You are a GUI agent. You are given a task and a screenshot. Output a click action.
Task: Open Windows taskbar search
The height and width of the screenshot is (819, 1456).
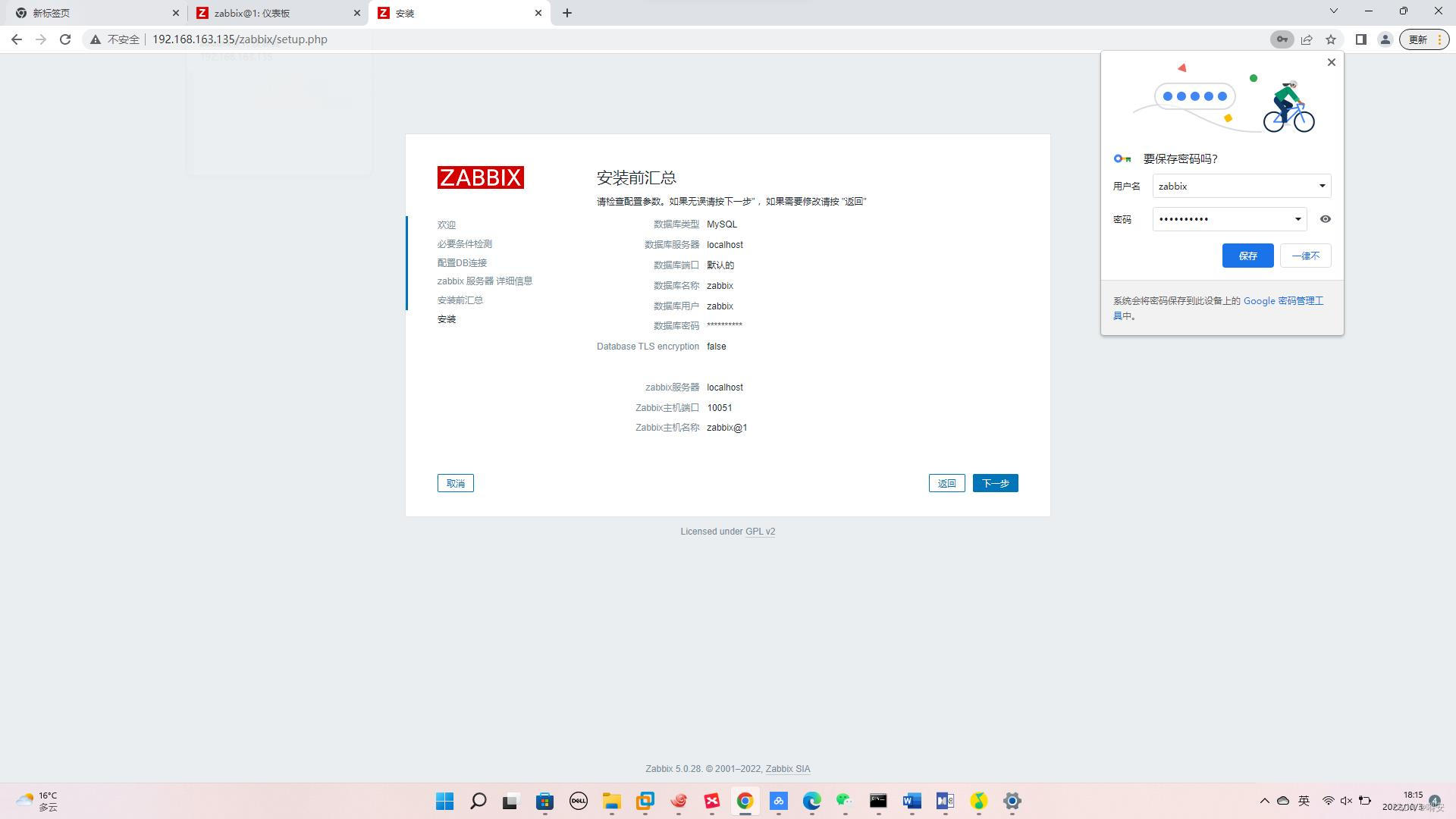coord(479,801)
